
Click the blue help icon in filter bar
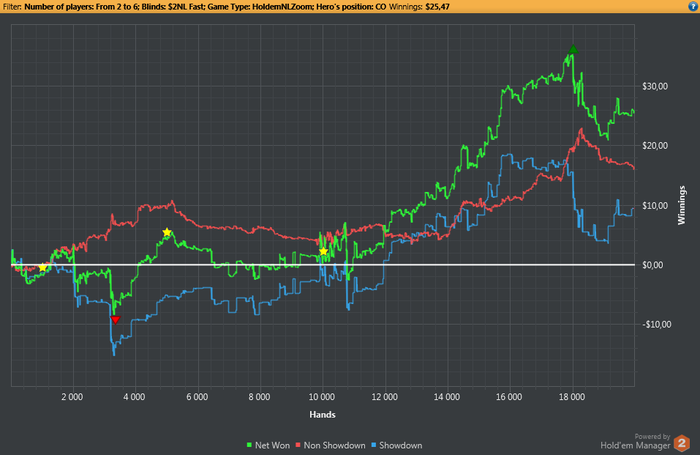(x=693, y=6)
